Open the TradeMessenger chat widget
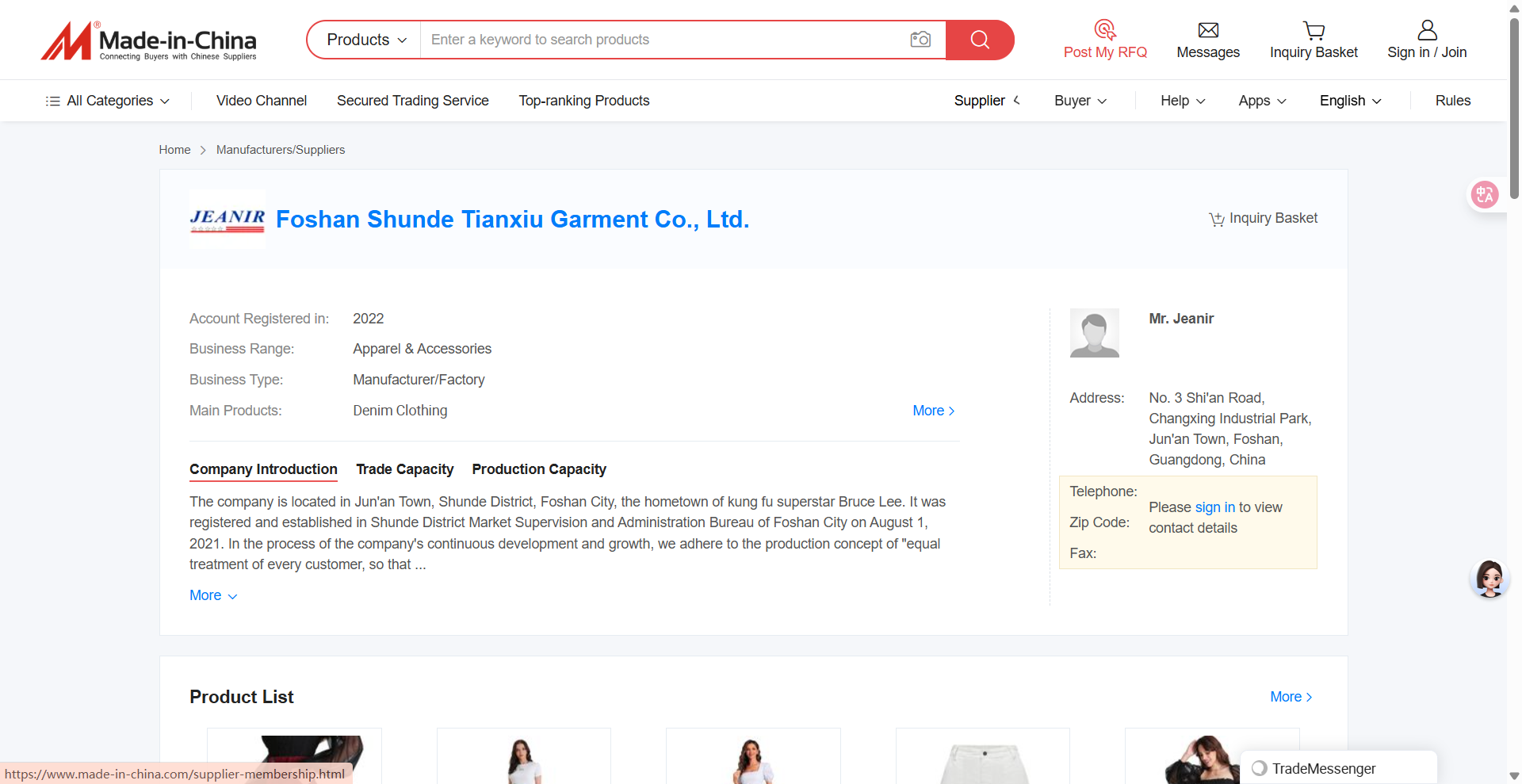The width and height of the screenshot is (1522, 784). pos(1322,768)
